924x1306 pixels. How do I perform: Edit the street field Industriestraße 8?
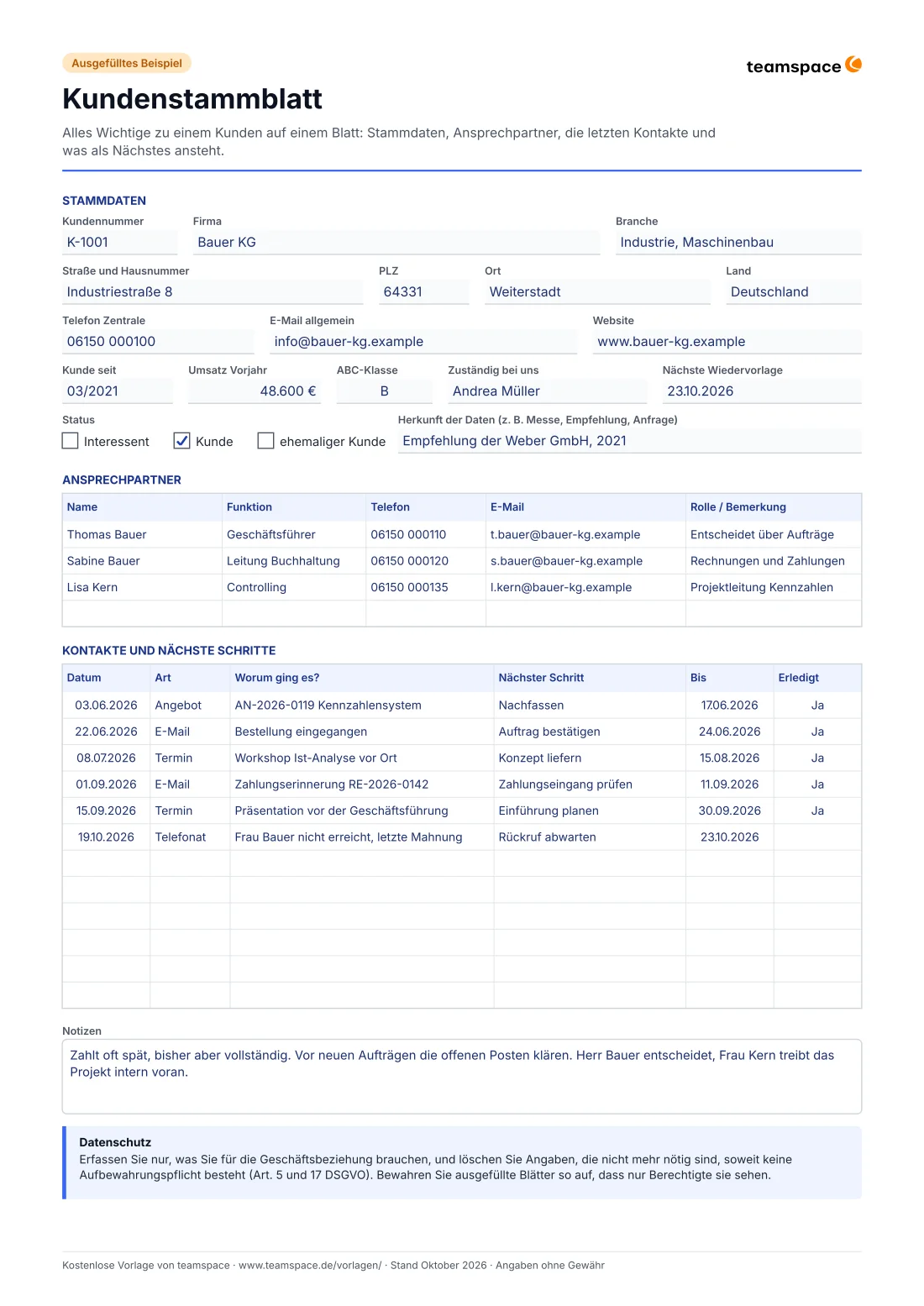(213, 291)
